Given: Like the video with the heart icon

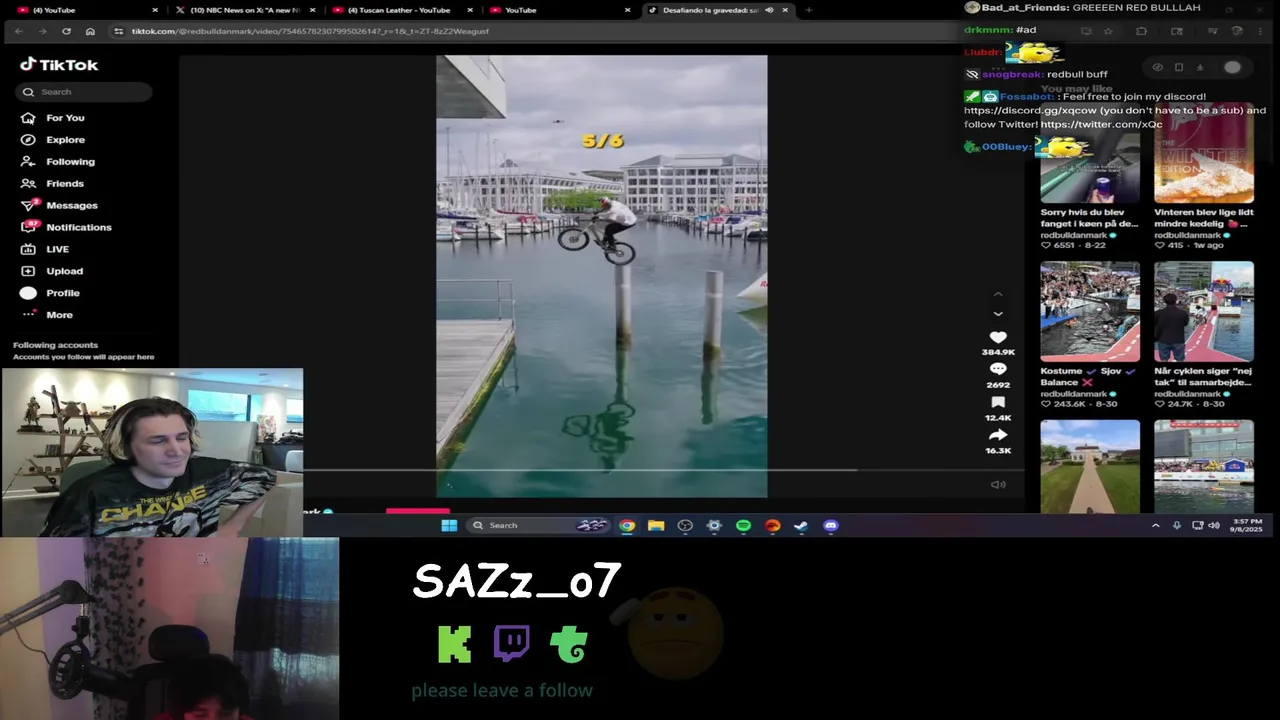Looking at the screenshot, I should (998, 338).
